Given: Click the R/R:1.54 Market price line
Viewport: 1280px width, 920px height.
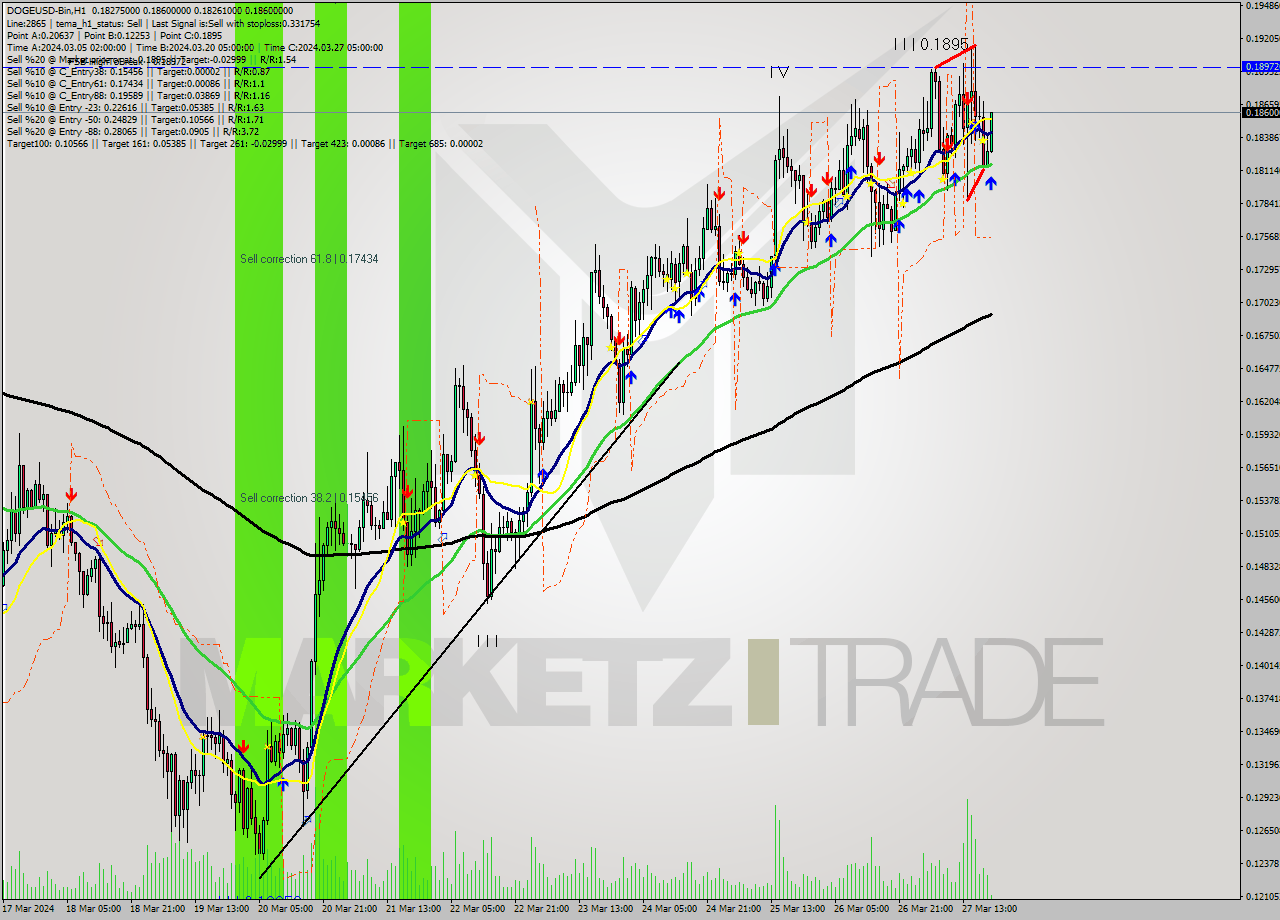Looking at the screenshot, I should pos(151,59).
